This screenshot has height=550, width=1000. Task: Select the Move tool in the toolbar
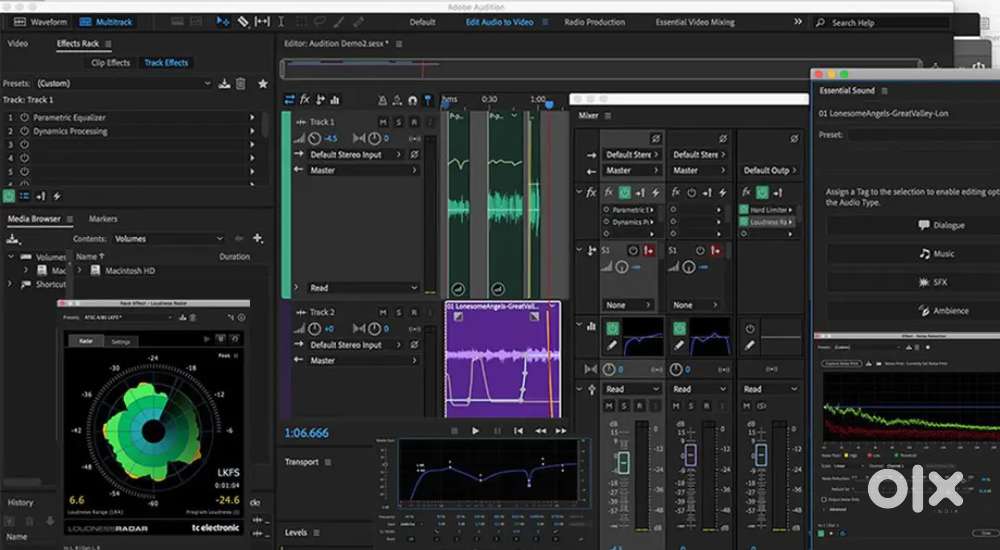coord(223,22)
